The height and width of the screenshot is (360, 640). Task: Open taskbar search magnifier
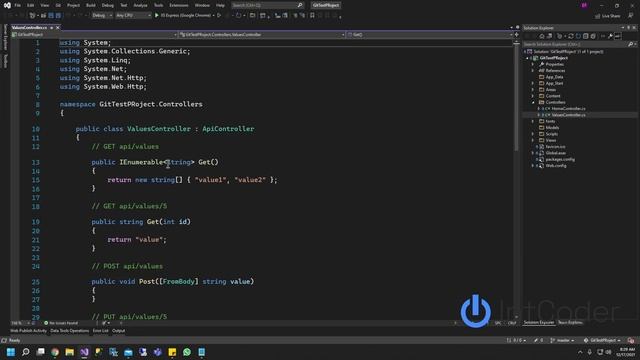point(26,352)
